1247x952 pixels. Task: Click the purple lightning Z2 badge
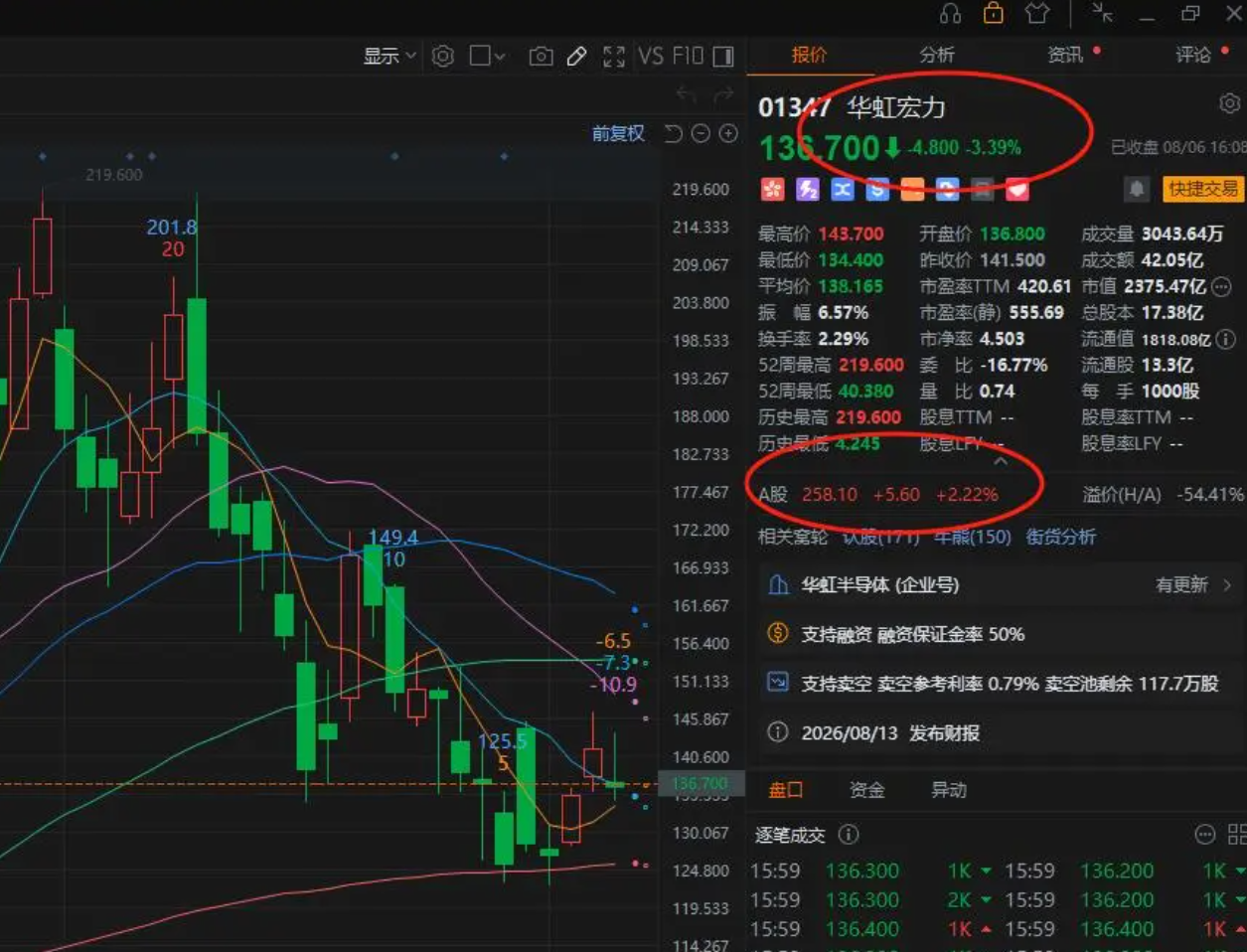pos(808,190)
